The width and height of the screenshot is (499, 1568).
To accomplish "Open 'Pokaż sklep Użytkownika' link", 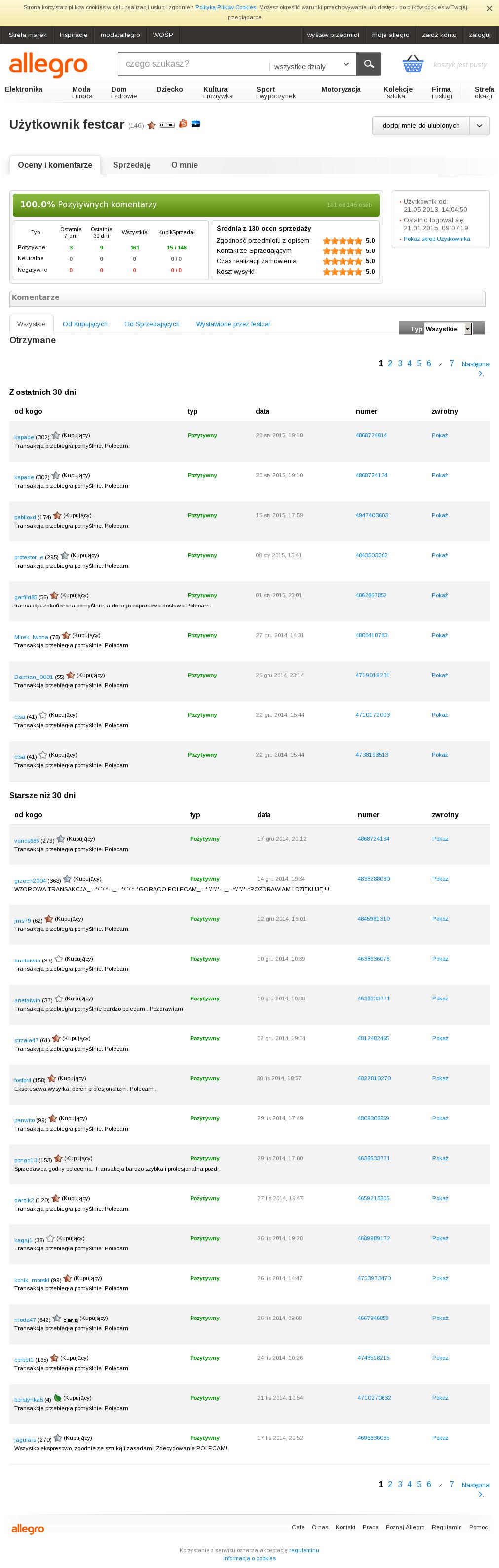I will pos(437,239).
